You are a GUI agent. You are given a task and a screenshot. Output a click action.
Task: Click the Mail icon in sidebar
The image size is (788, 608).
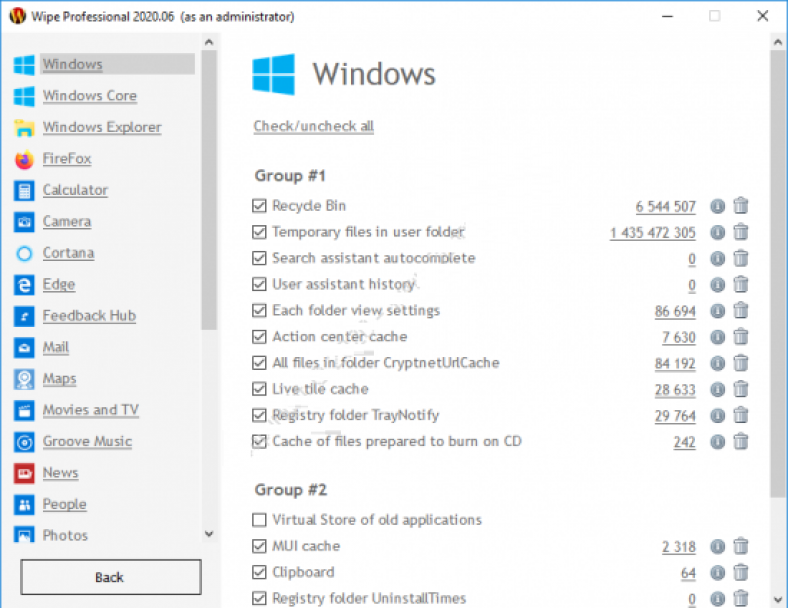point(24,348)
